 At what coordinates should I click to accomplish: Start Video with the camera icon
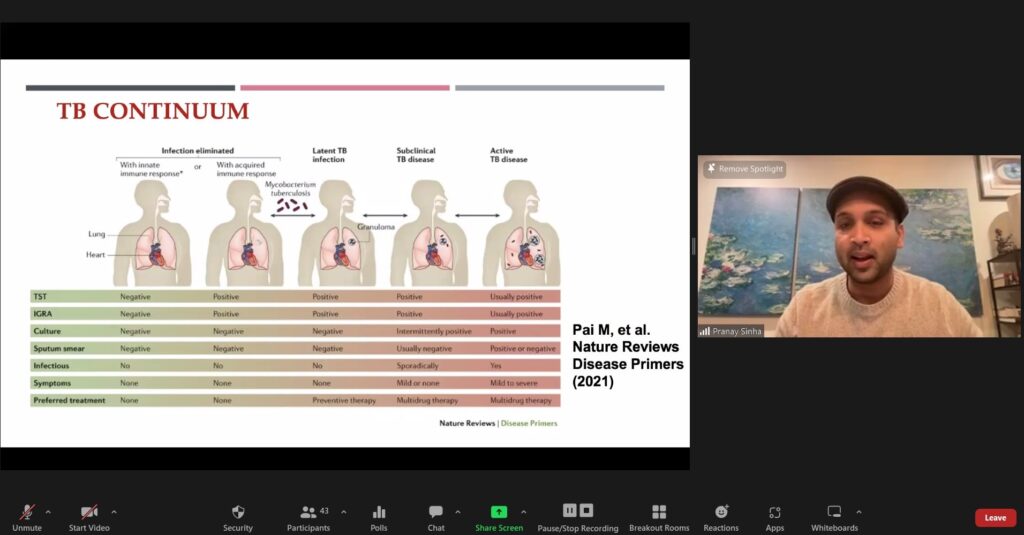click(x=89, y=512)
